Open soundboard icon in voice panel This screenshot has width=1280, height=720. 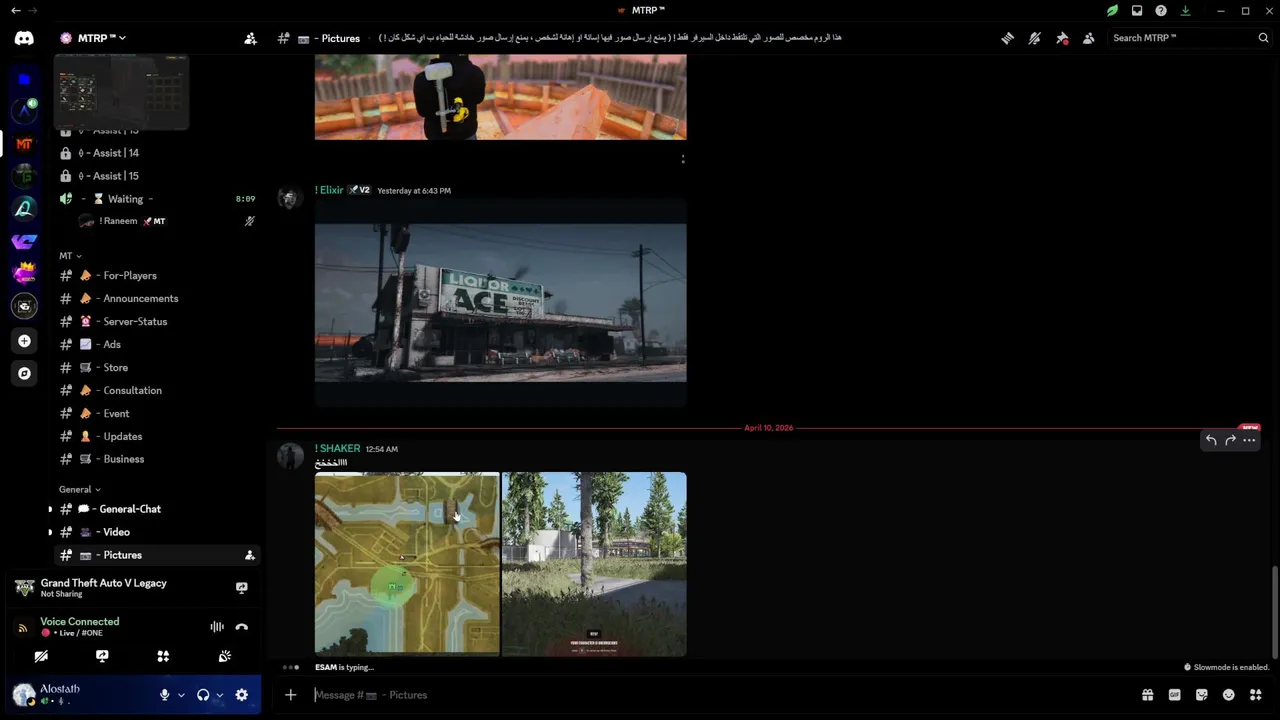[x=225, y=656]
